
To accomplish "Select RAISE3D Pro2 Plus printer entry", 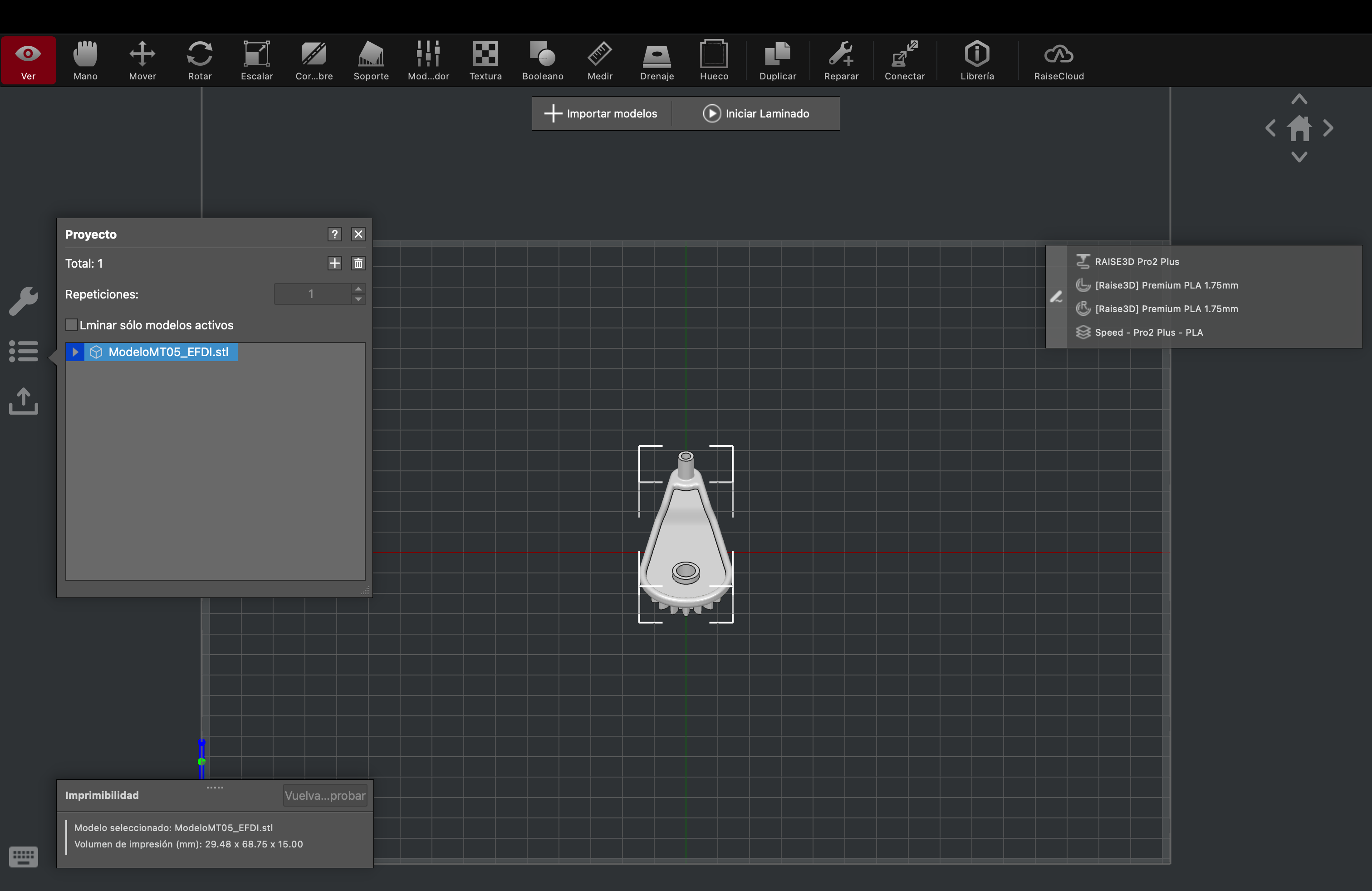I will tap(1136, 262).
